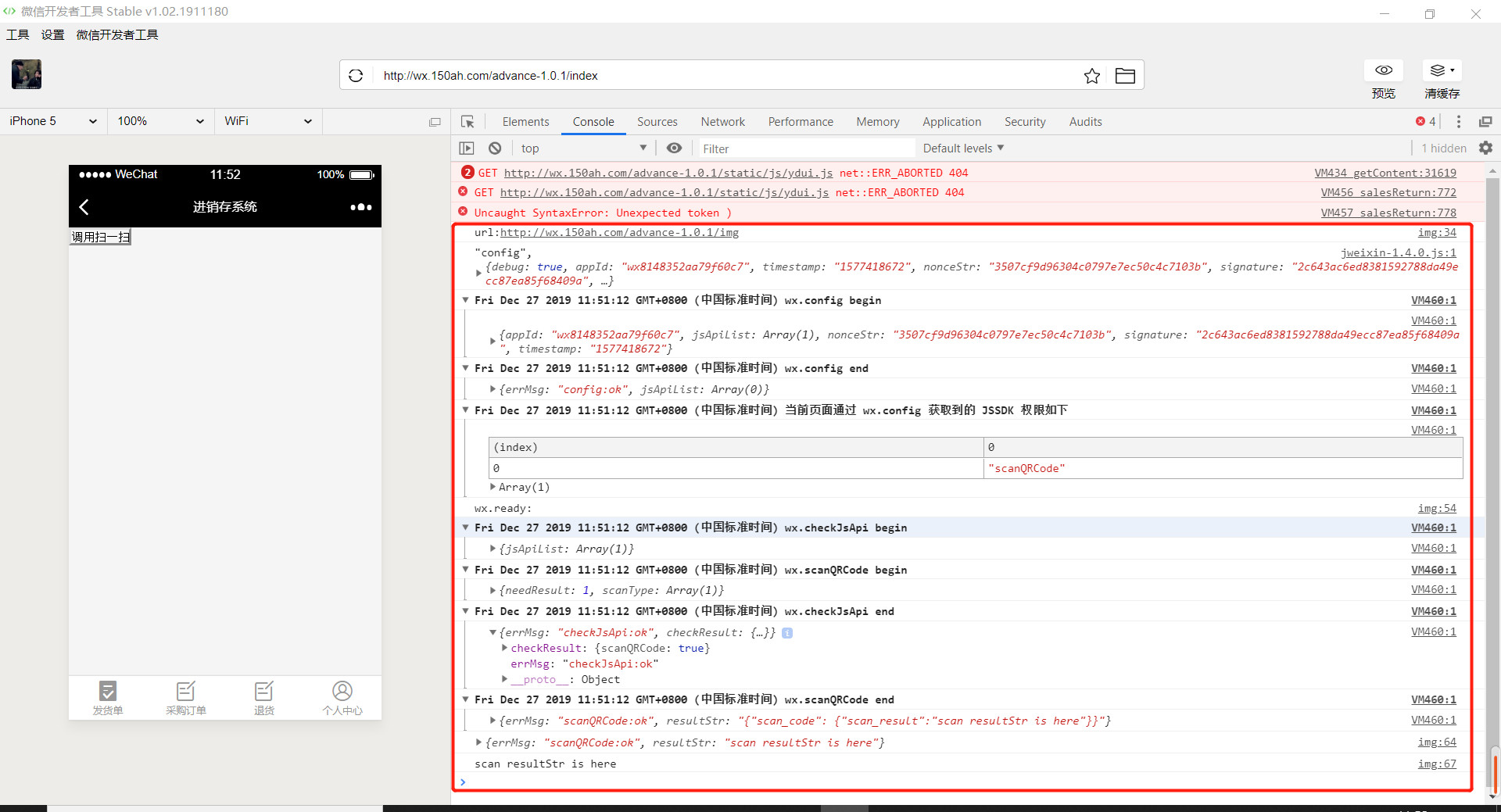Image resolution: width=1501 pixels, height=812 pixels.
Task: Click the preview eye icon
Action: point(1384,70)
